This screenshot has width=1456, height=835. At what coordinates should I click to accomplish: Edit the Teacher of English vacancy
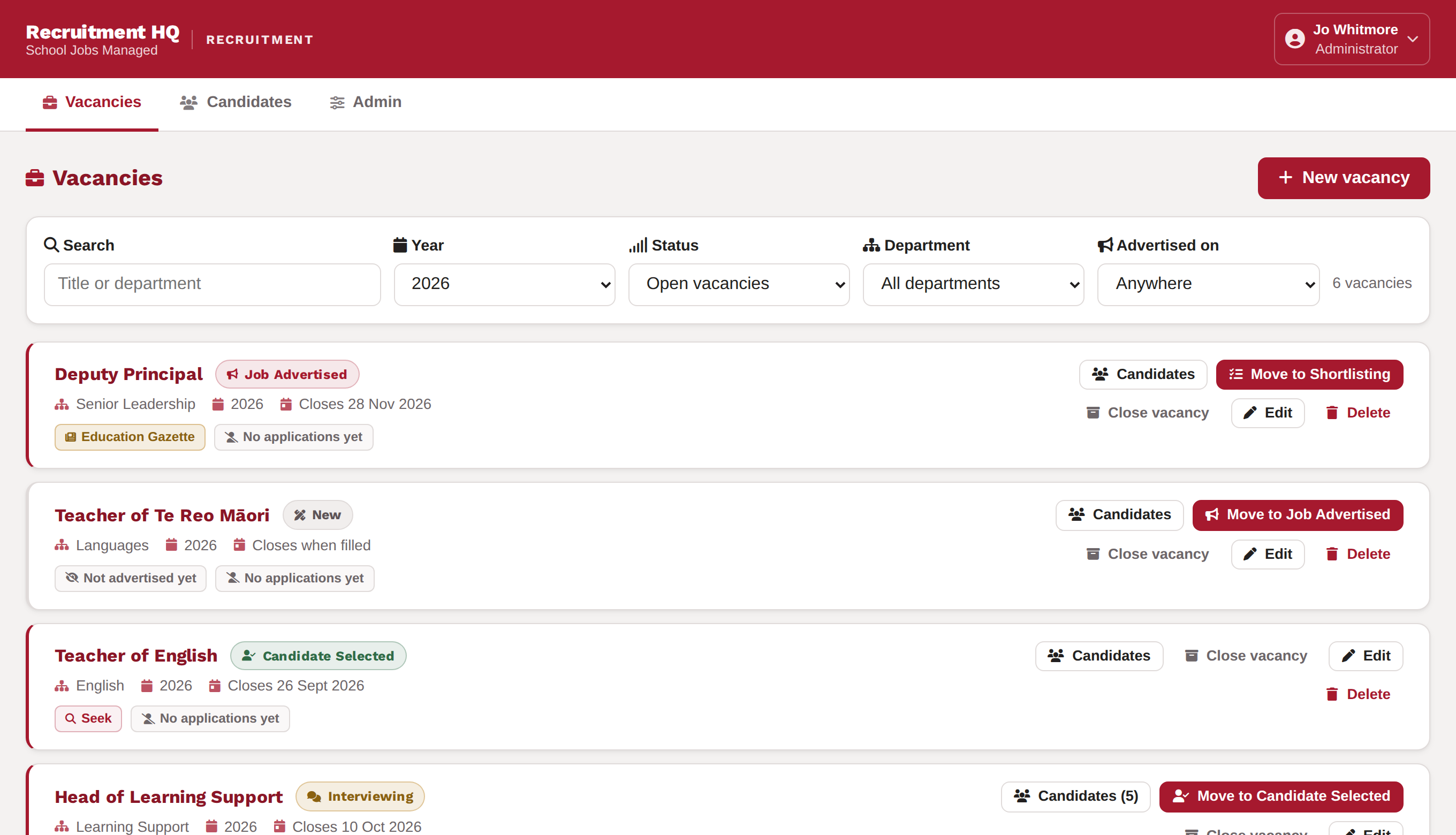click(1366, 656)
